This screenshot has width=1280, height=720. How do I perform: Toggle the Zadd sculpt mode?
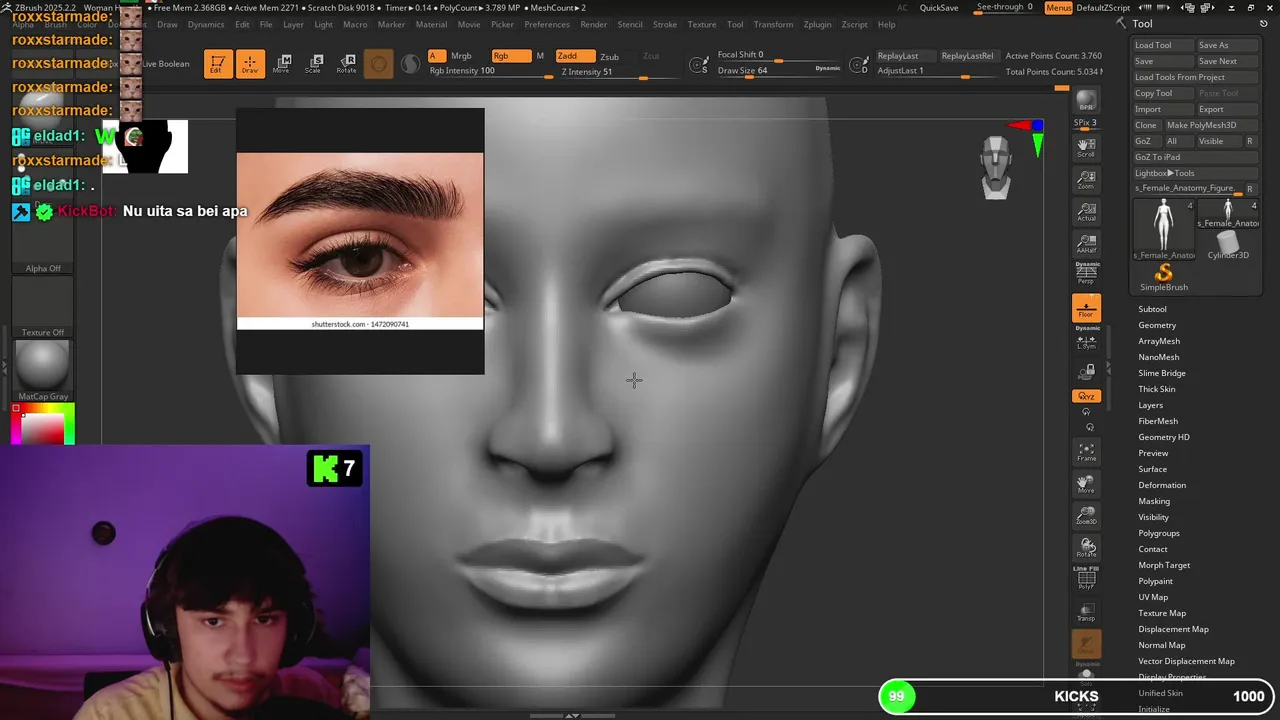[x=575, y=56]
